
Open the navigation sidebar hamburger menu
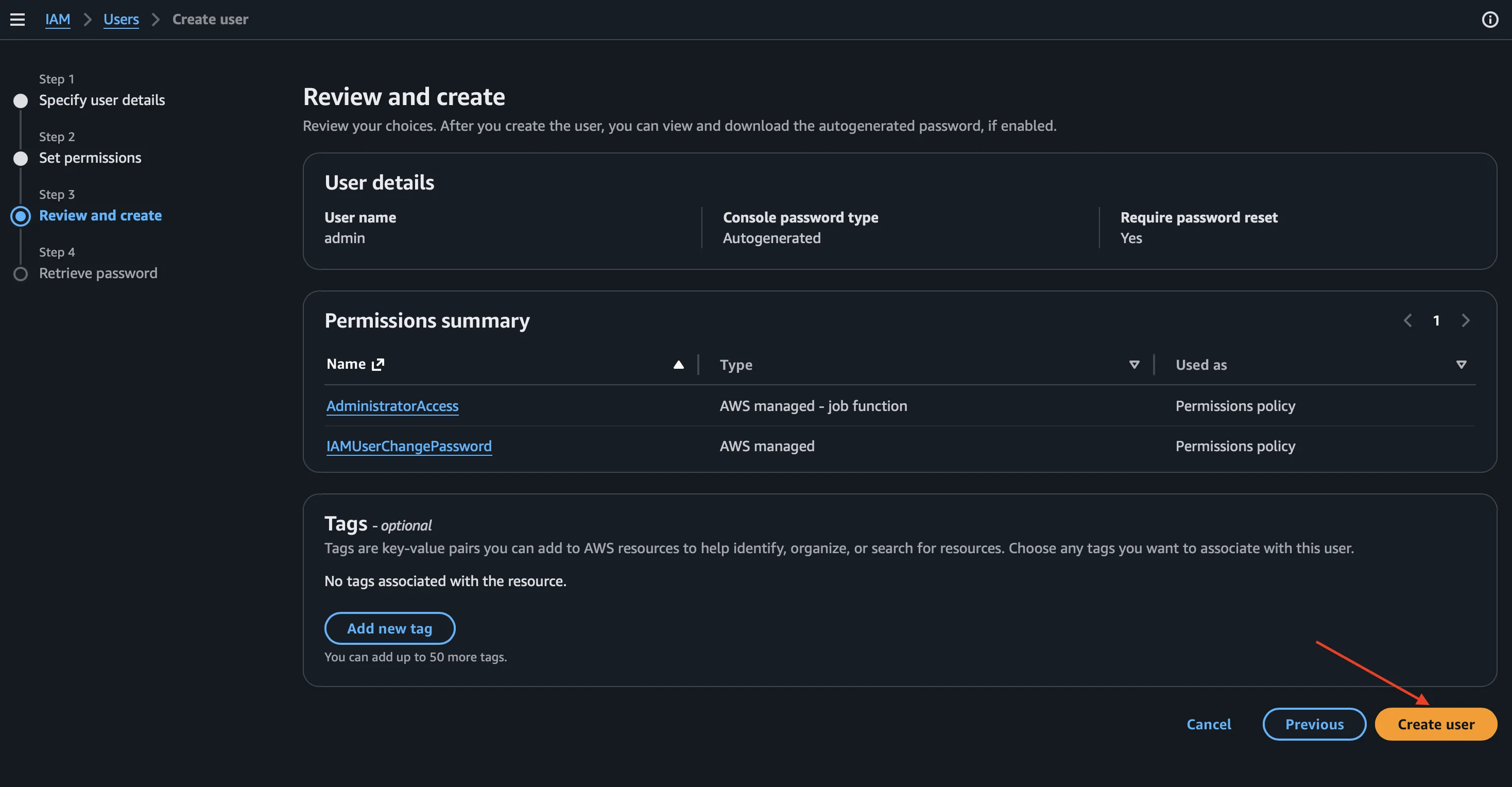(x=18, y=19)
